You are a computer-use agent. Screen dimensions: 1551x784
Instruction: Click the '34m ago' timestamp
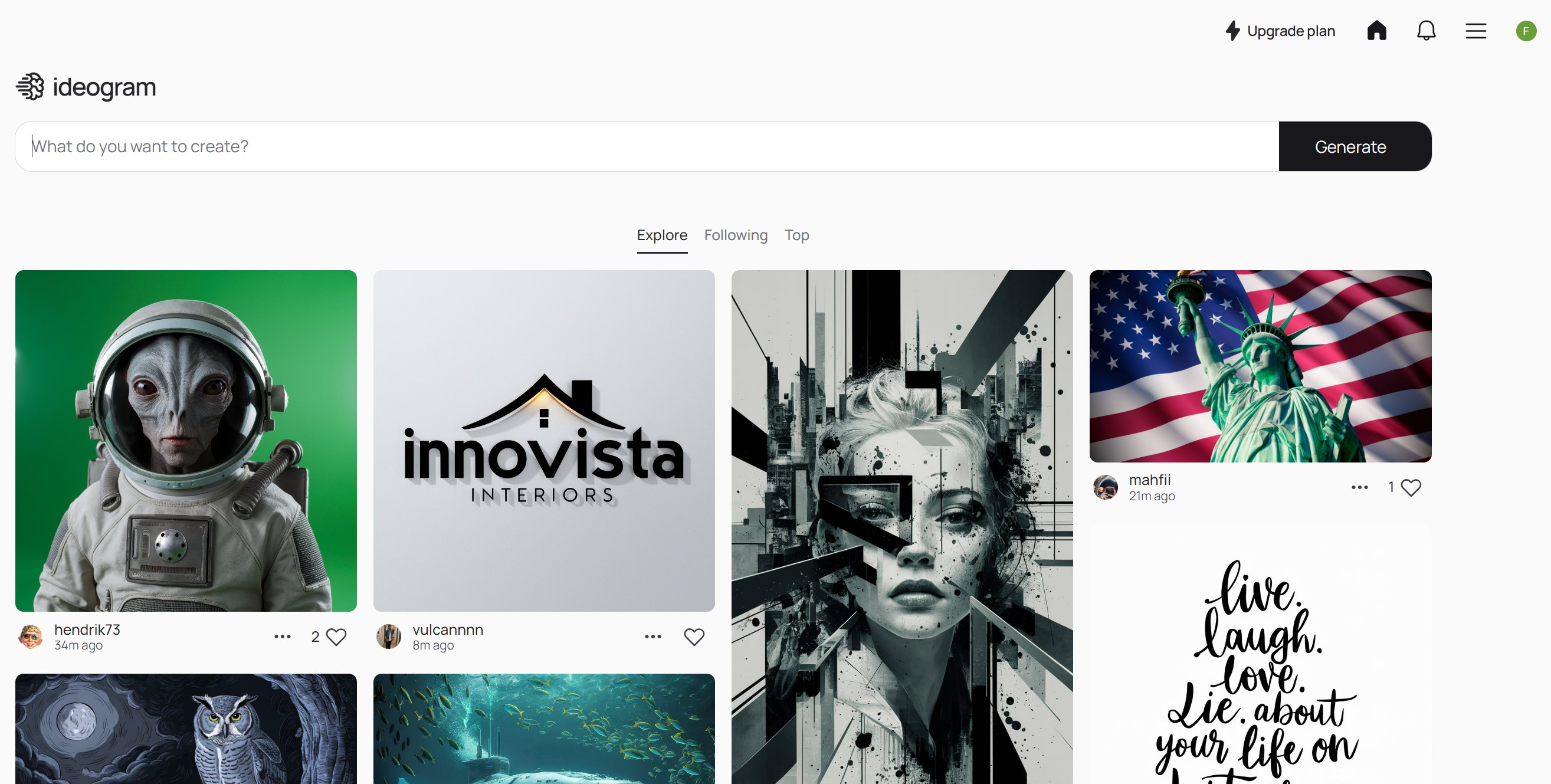pyautogui.click(x=78, y=645)
